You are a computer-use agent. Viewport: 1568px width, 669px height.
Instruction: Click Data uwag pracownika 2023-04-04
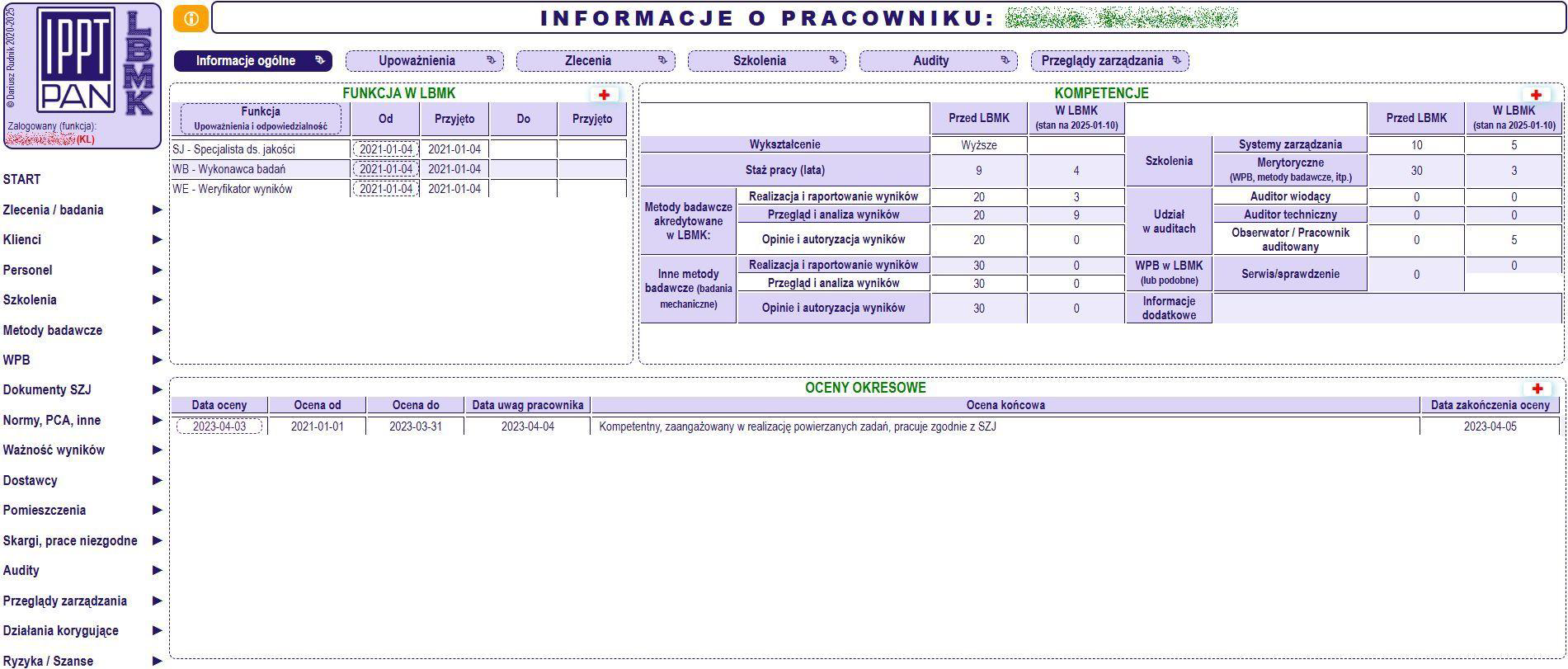[528, 426]
